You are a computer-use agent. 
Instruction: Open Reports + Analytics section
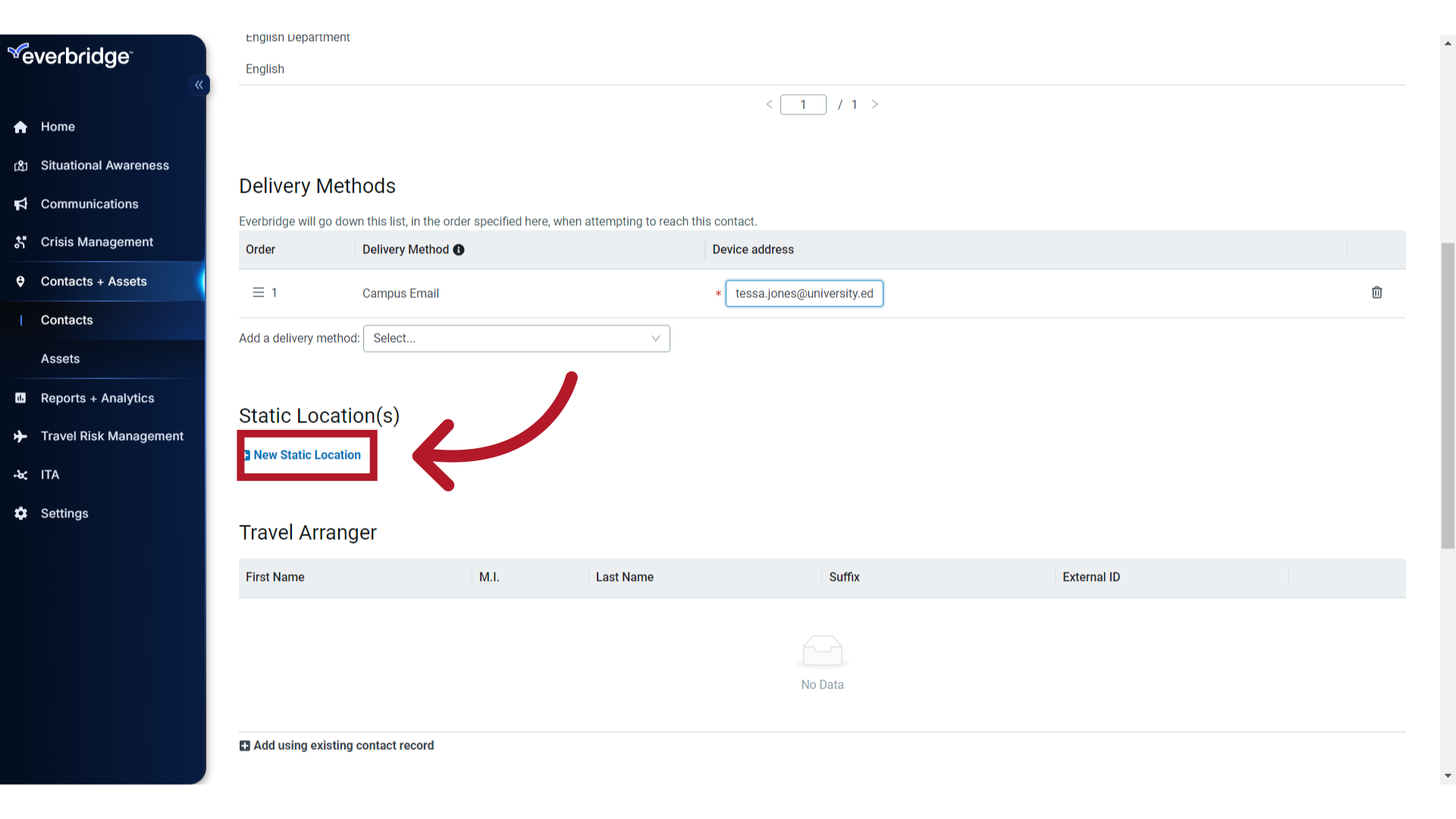coord(97,397)
